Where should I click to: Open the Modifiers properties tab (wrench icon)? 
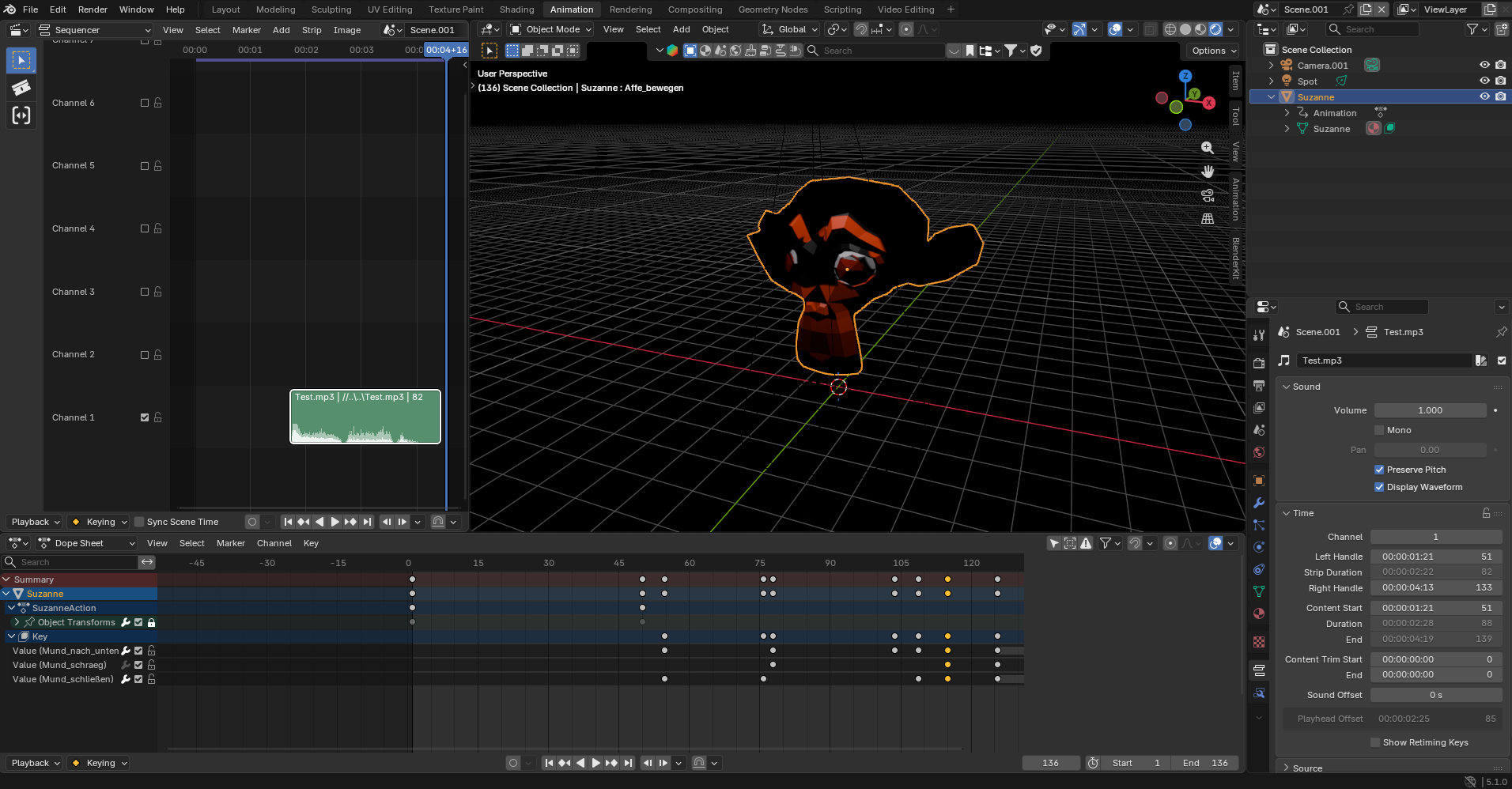coord(1259,503)
